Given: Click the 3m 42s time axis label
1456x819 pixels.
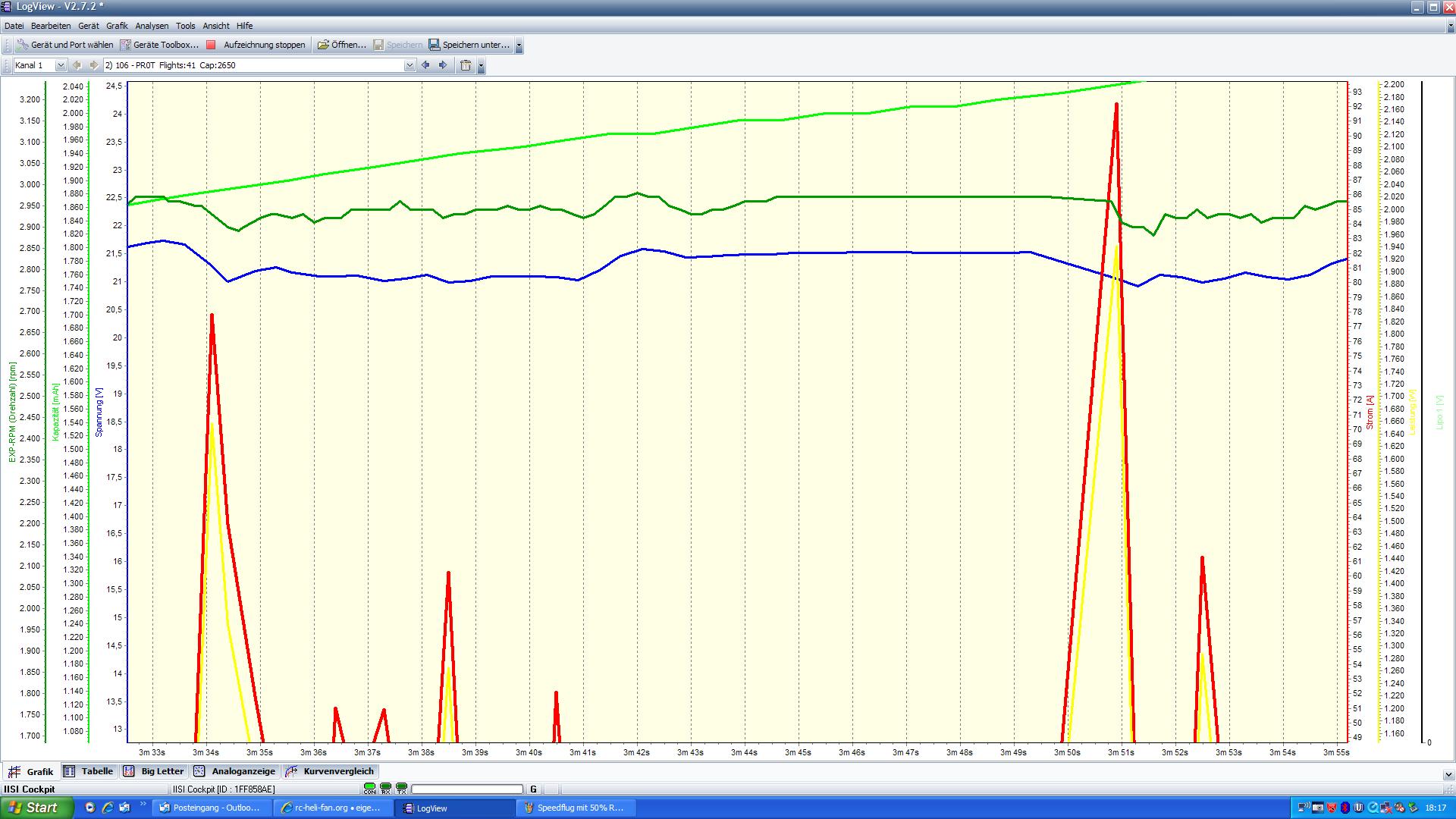Looking at the screenshot, I should [x=636, y=752].
